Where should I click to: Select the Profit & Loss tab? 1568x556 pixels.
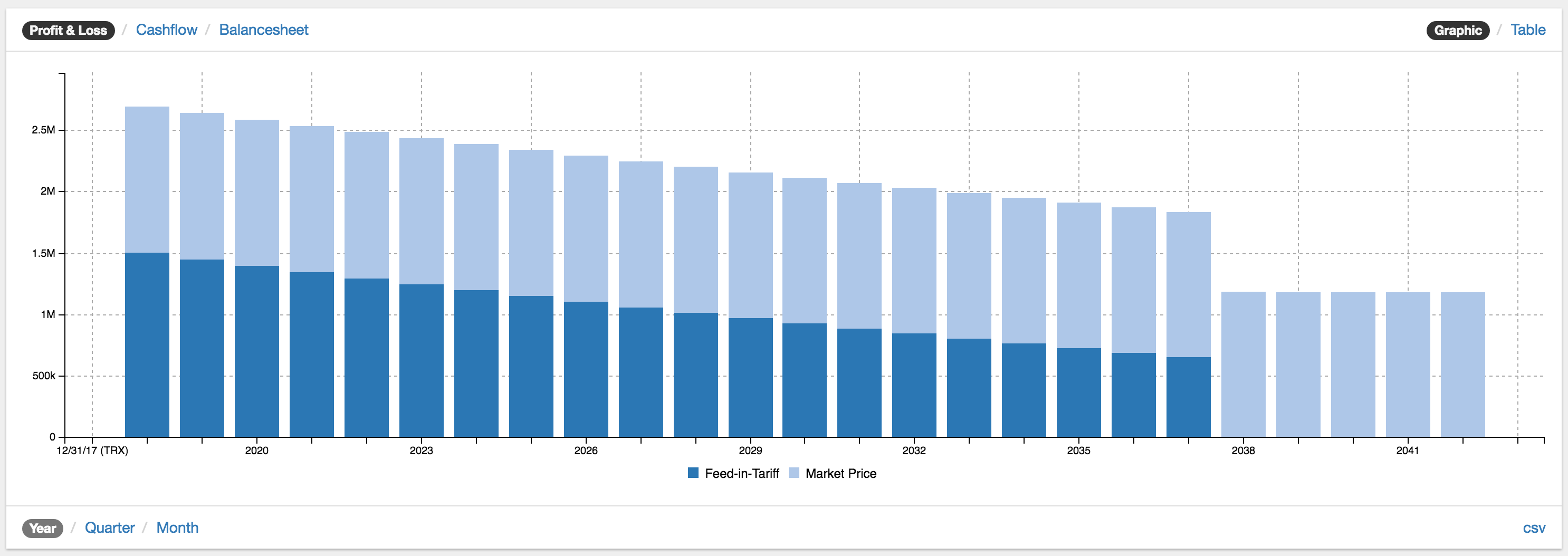(68, 31)
